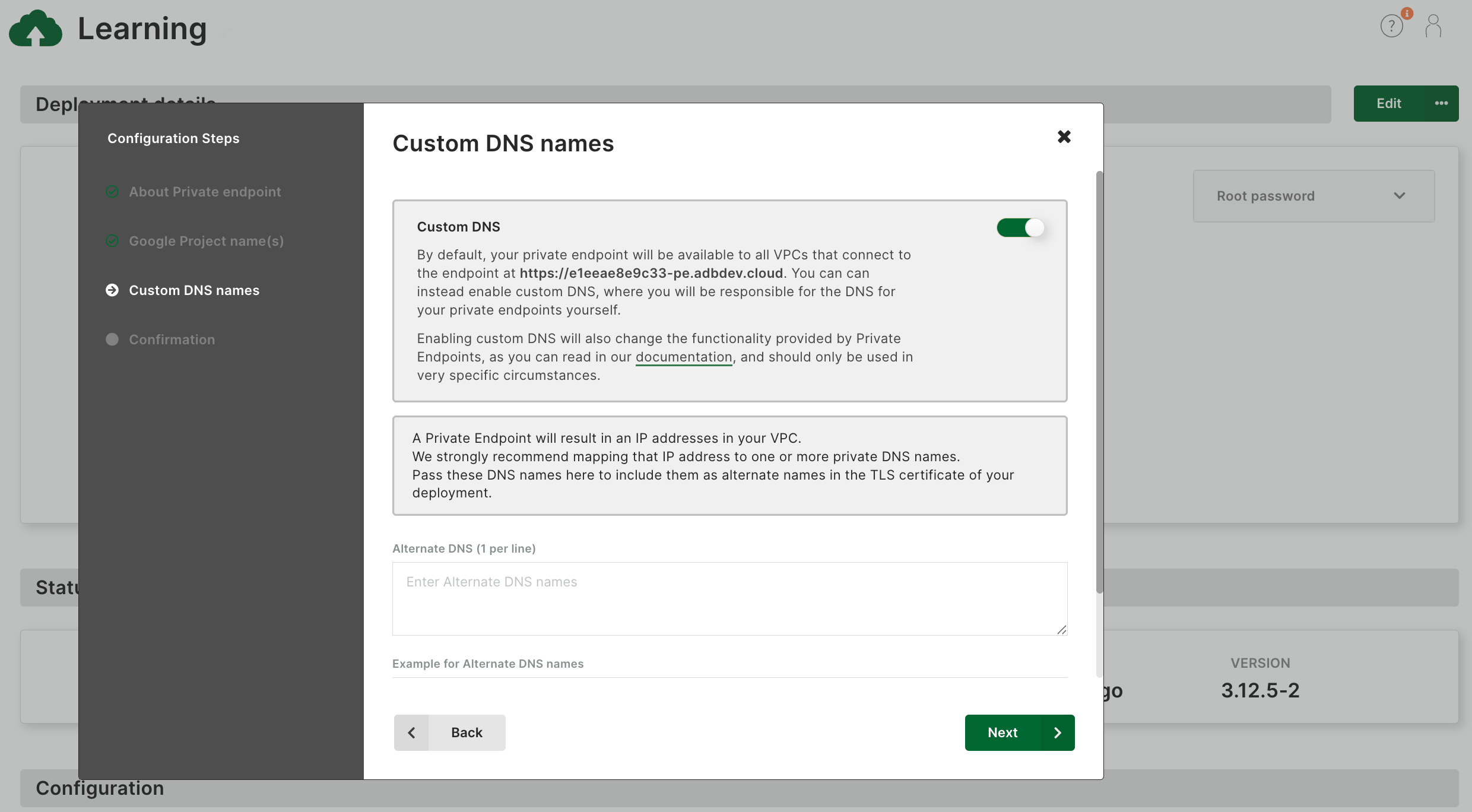This screenshot has height=812, width=1472.
Task: Click the ellipsis more options button beside Edit
Action: coord(1442,103)
